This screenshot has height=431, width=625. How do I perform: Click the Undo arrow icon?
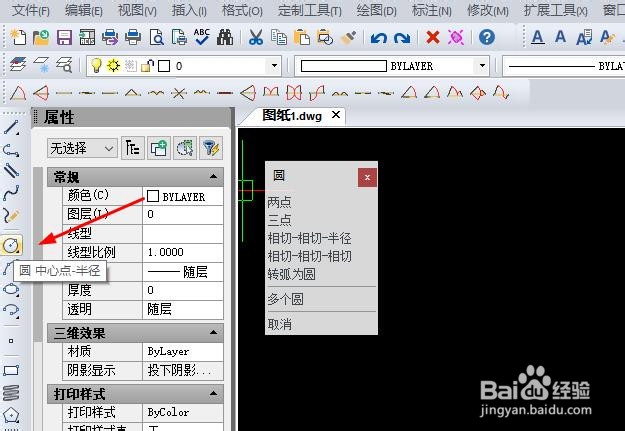tap(379, 38)
